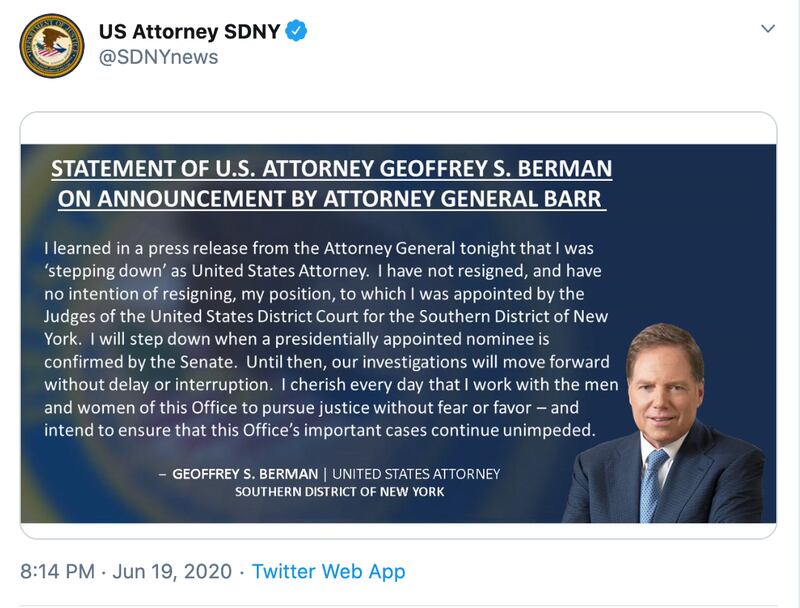This screenshot has width=800, height=608.
Task: Click the "STATEMENT OF U.S. ATTORNEY" headline line
Action: point(331,167)
